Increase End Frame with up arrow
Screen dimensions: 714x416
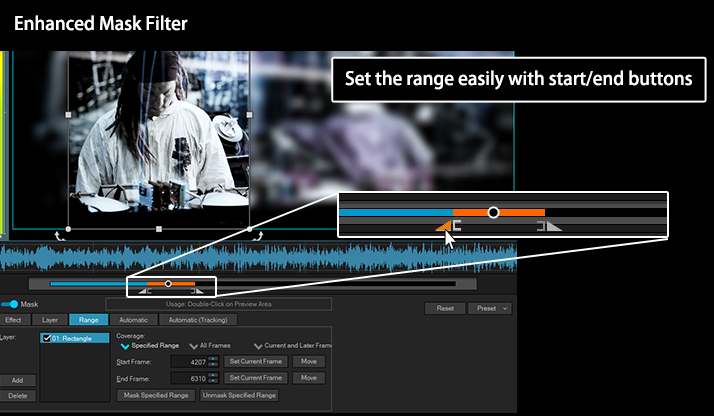coord(213,375)
